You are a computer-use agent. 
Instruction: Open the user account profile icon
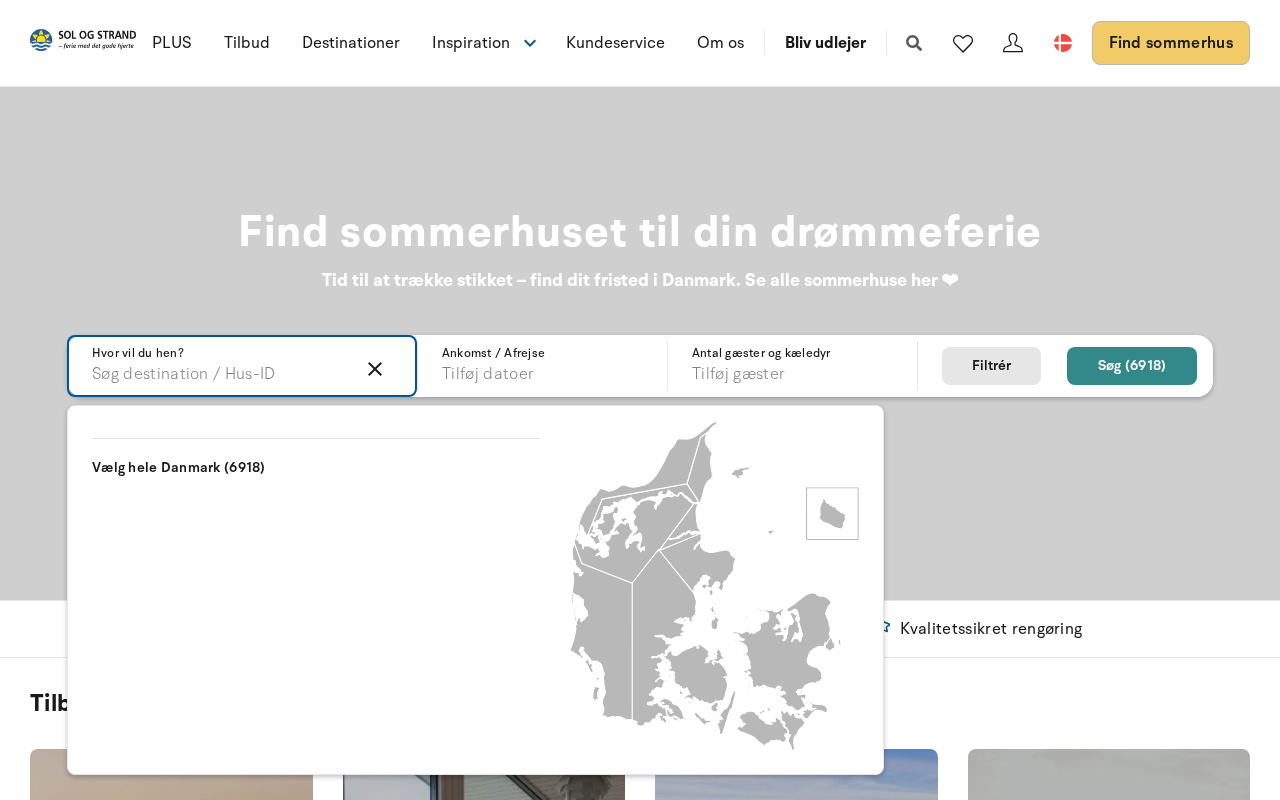point(1013,43)
